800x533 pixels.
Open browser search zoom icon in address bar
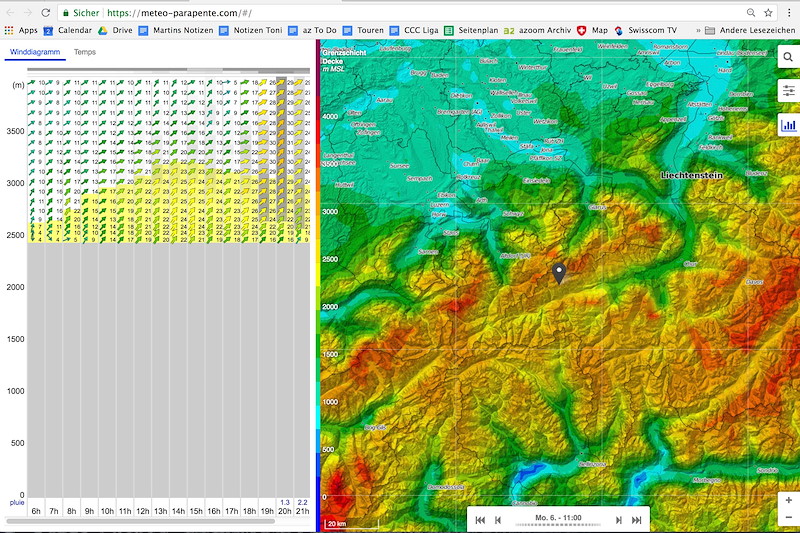[x=750, y=13]
